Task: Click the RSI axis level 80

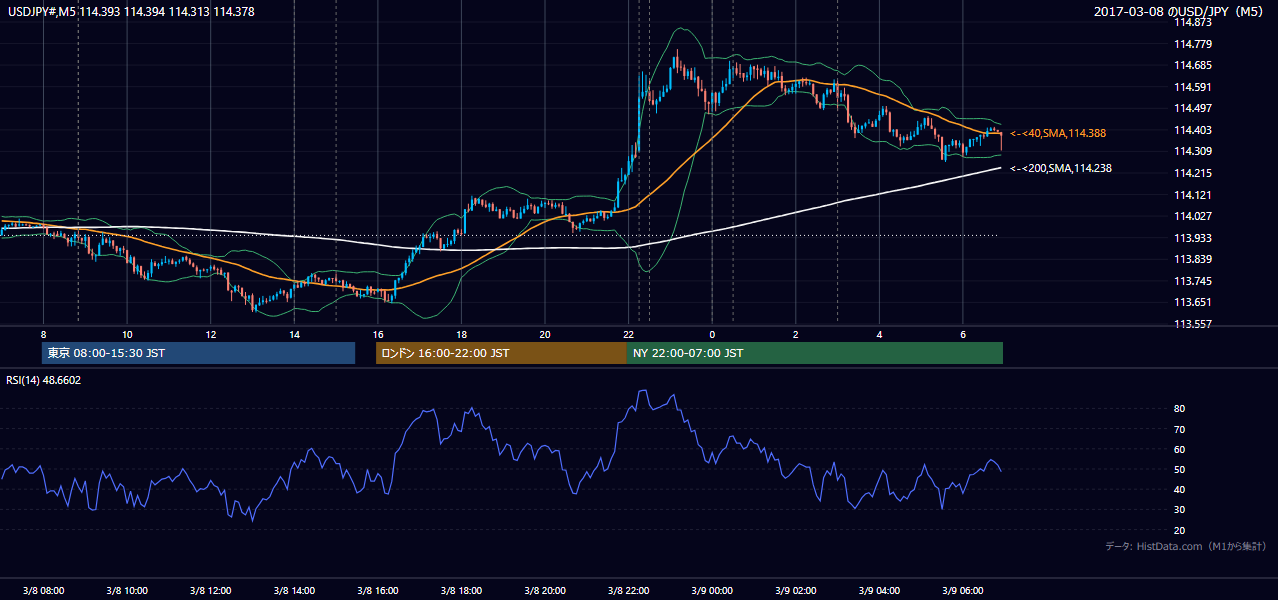Action: tap(1179, 409)
